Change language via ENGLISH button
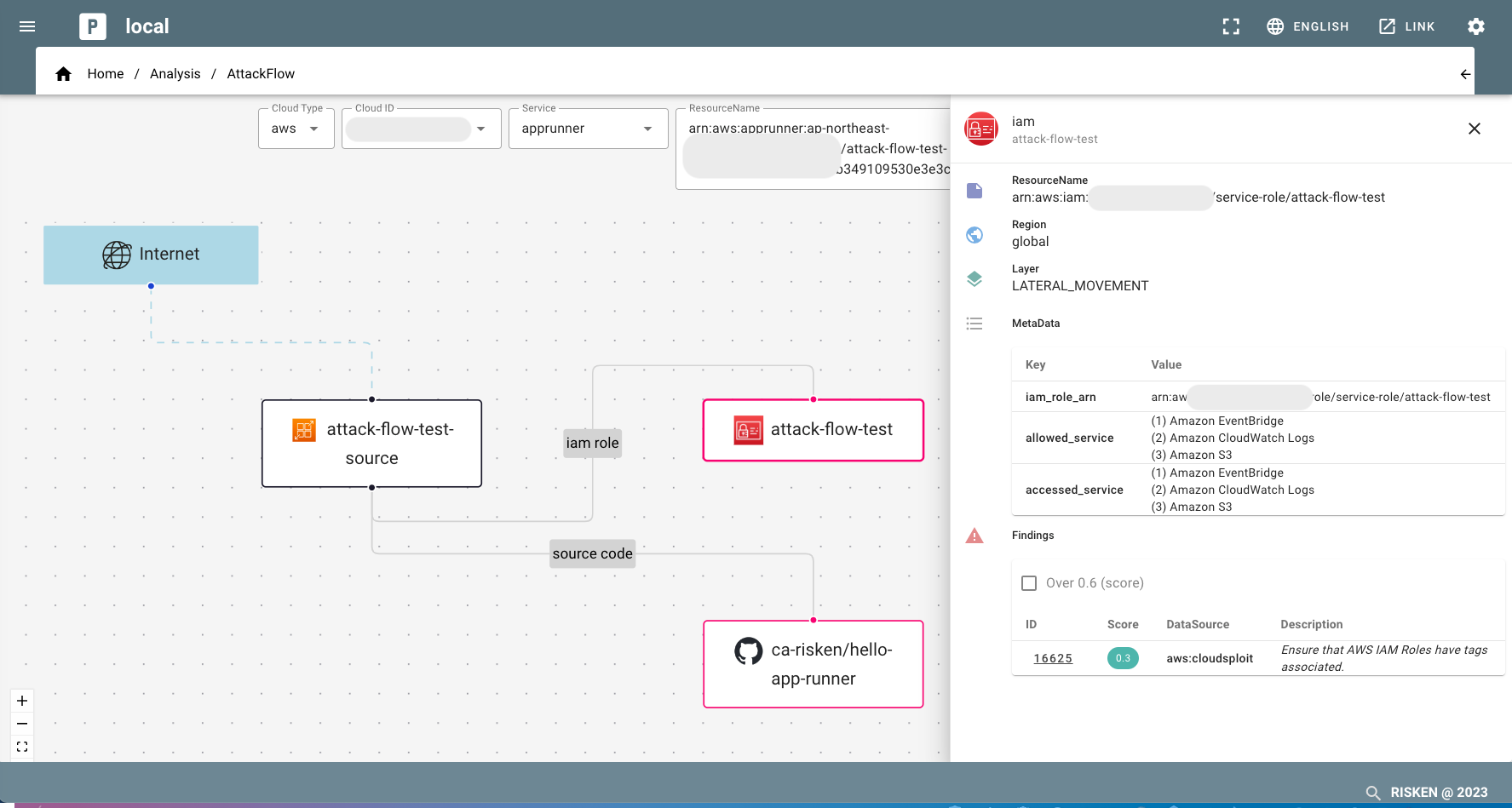This screenshot has height=808, width=1512. click(x=1308, y=26)
